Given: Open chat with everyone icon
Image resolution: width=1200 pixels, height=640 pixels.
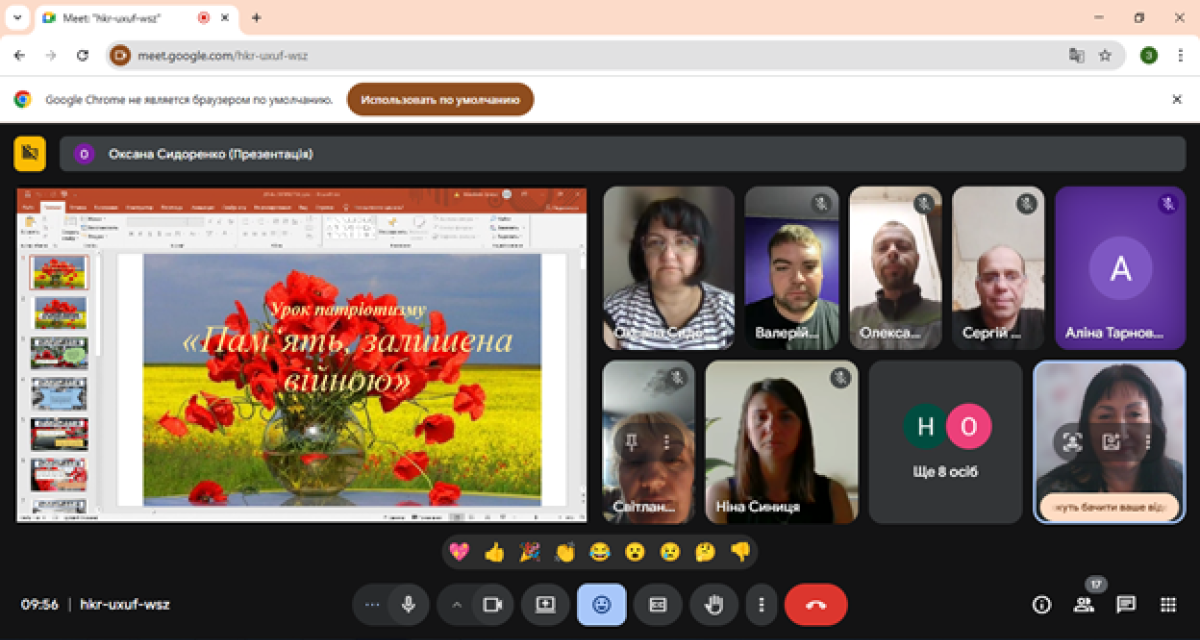Looking at the screenshot, I should 1126,604.
